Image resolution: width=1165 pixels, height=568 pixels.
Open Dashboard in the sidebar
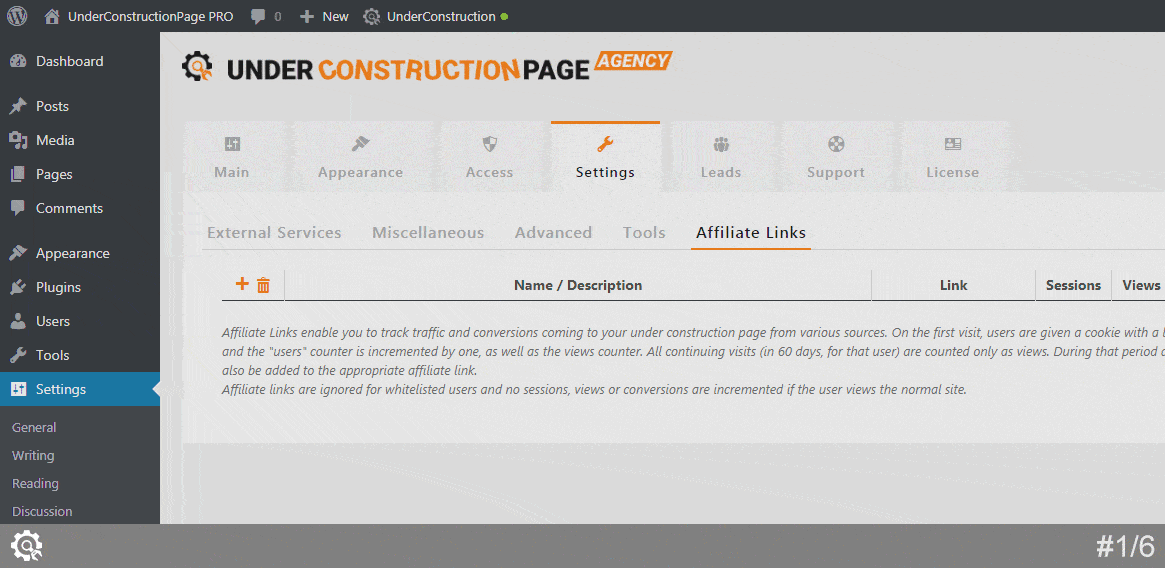(x=69, y=61)
